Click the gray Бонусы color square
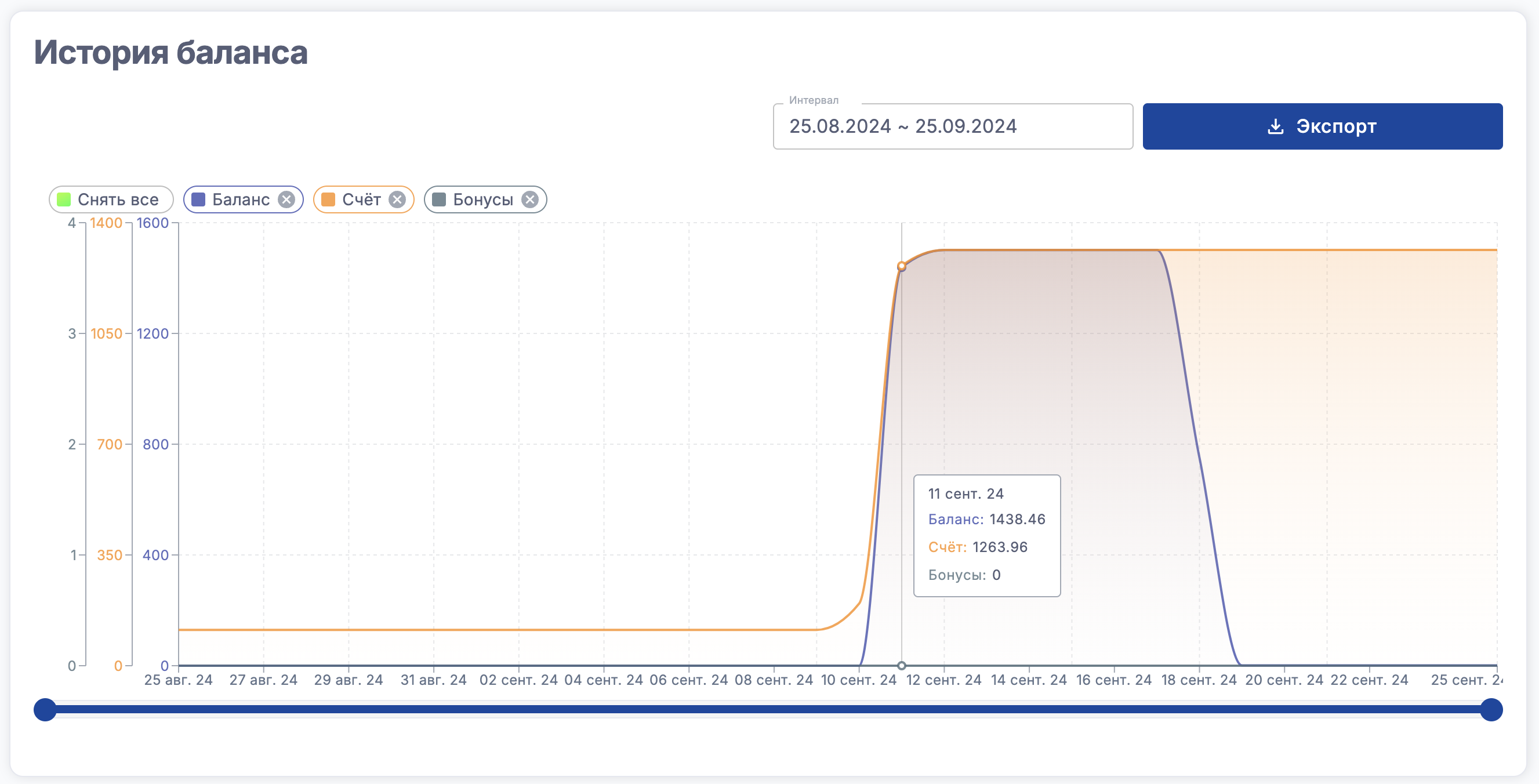 (x=439, y=199)
